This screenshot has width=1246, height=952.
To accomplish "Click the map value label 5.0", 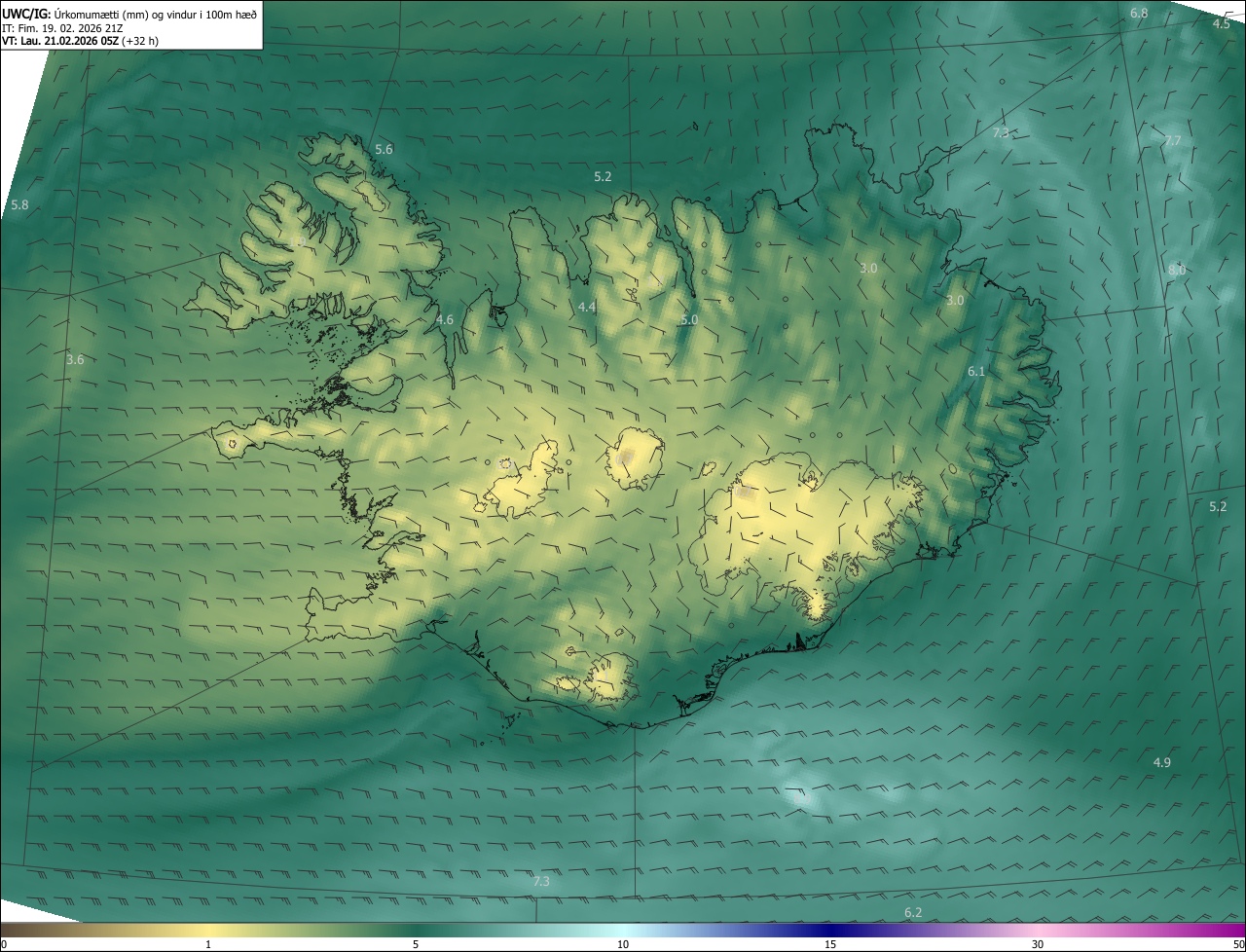I will [x=689, y=319].
